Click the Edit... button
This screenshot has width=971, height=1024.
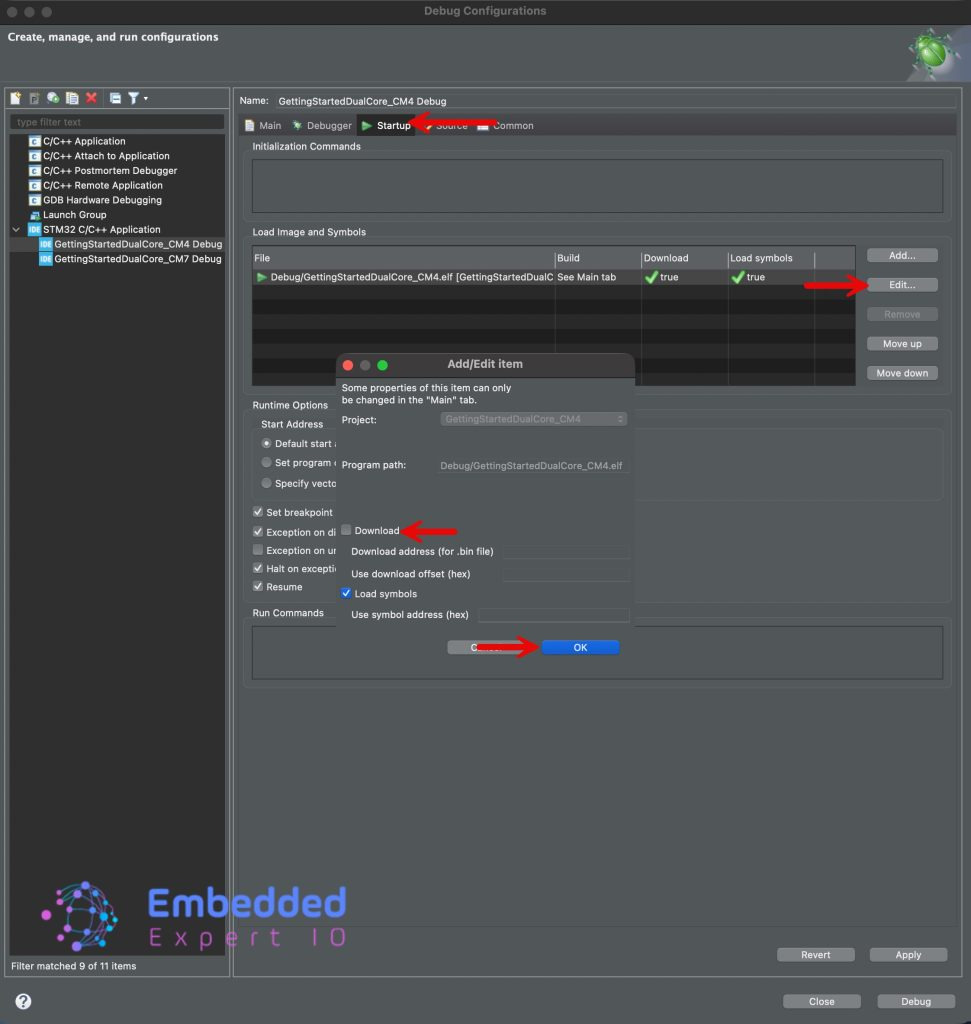pos(902,285)
